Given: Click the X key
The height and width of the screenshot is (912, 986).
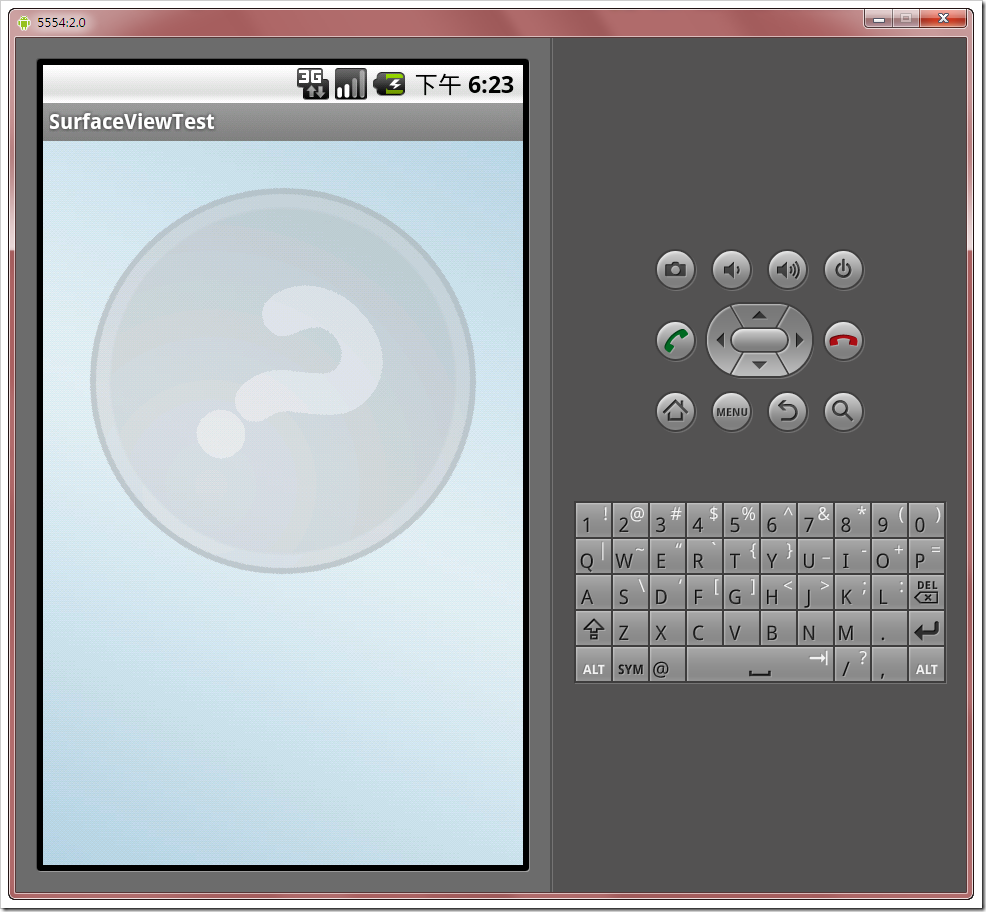Looking at the screenshot, I should click(x=667, y=629).
